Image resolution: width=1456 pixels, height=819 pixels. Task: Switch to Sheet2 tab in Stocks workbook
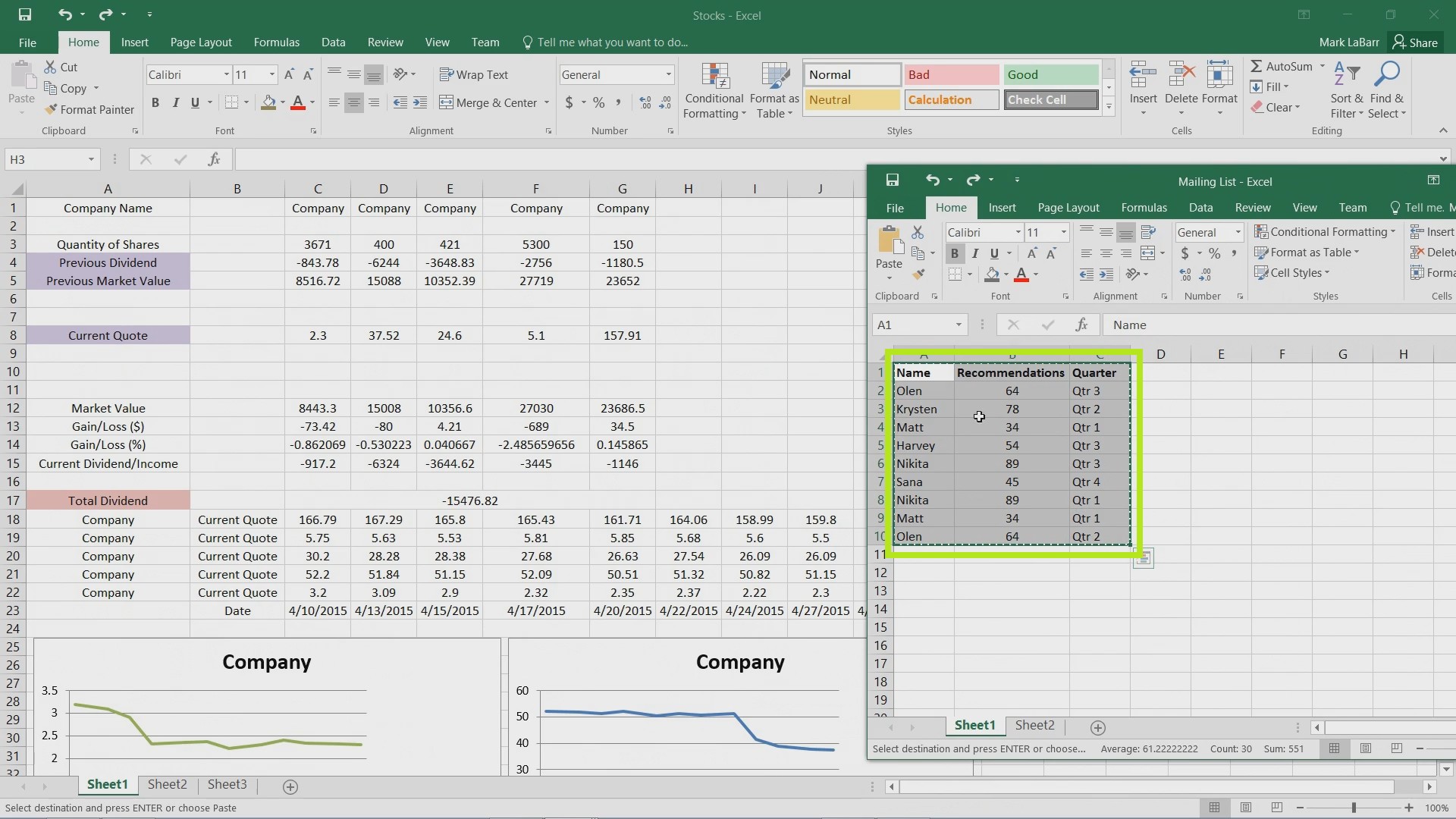point(167,784)
